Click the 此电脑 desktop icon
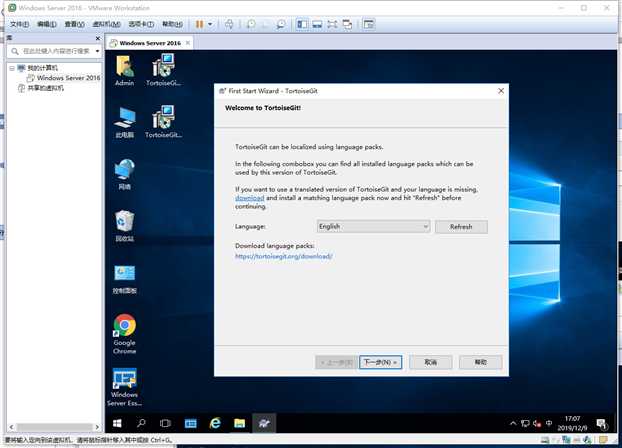The width and height of the screenshot is (622, 448). (125, 122)
